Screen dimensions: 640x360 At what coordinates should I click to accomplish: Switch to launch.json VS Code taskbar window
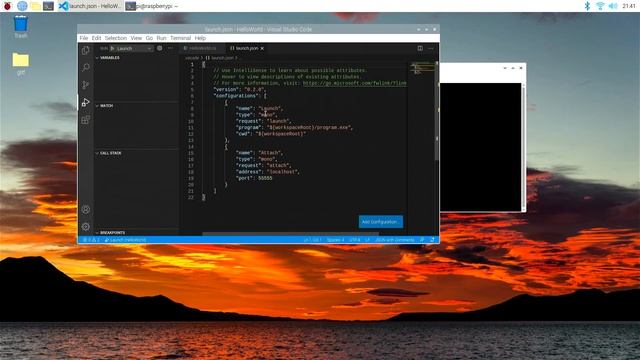(90, 6)
